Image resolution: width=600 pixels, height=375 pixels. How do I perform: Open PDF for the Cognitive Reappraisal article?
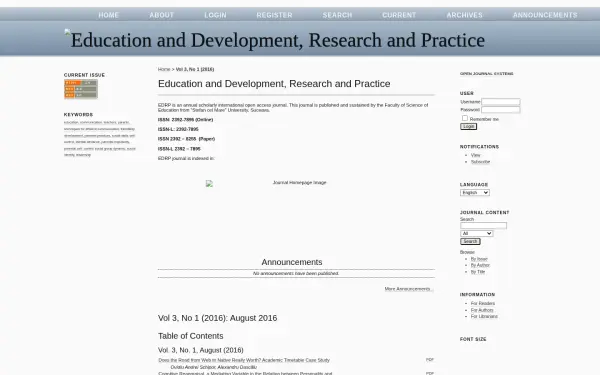coord(430,373)
